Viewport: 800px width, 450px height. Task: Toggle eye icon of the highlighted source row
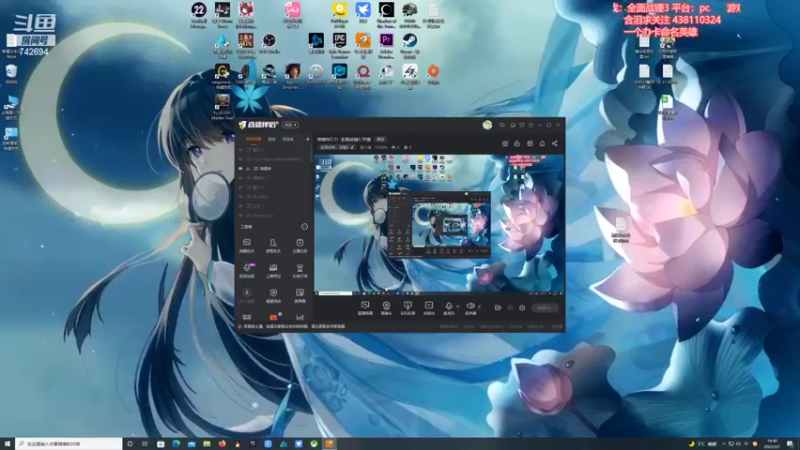[x=240, y=168]
